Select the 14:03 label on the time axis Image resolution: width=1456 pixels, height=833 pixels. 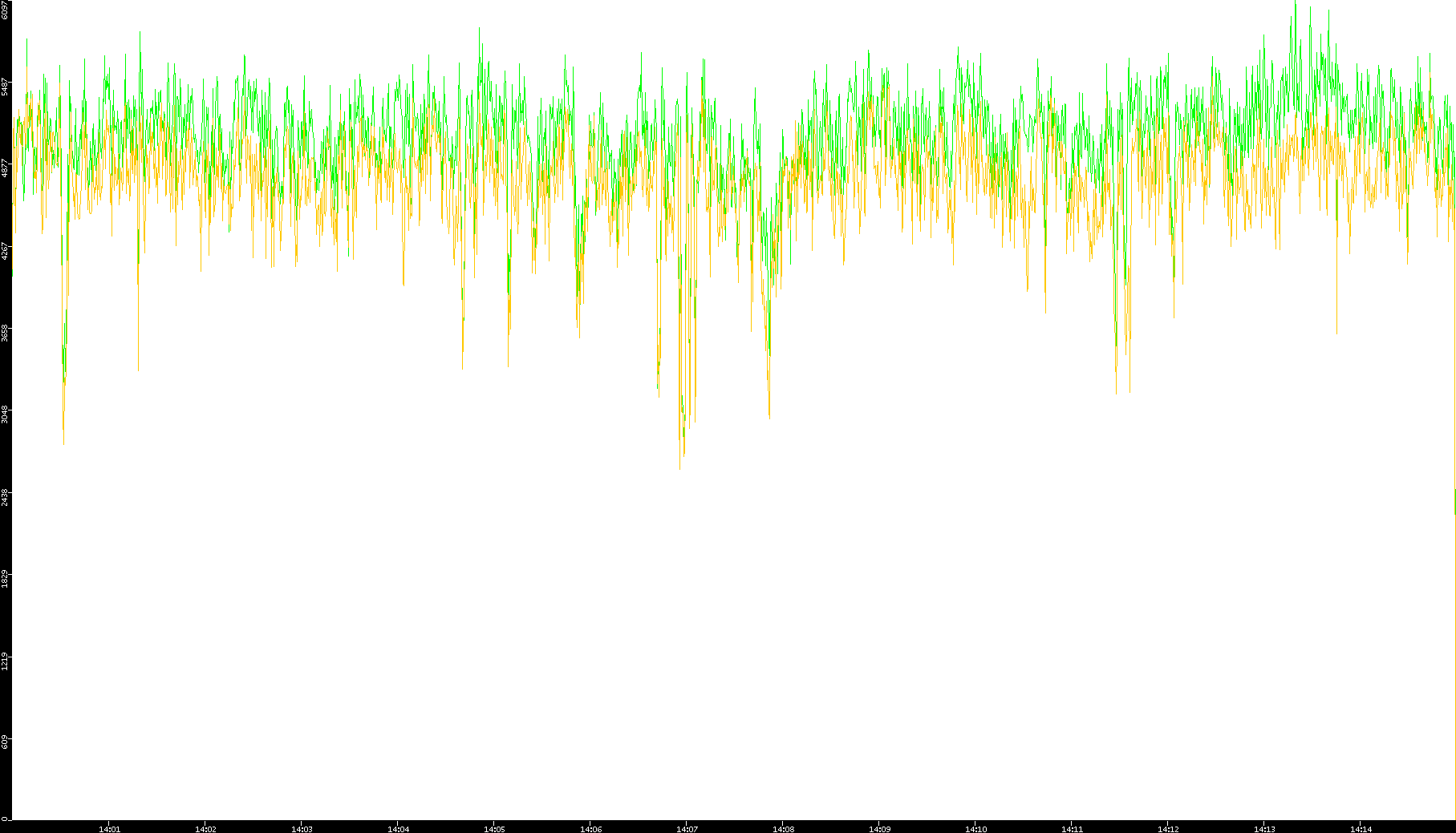[302, 829]
